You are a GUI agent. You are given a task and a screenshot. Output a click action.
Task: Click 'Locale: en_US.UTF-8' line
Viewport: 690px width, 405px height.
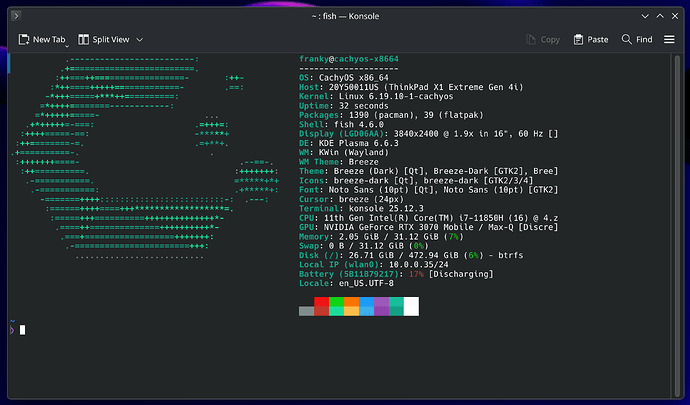[x=346, y=284]
